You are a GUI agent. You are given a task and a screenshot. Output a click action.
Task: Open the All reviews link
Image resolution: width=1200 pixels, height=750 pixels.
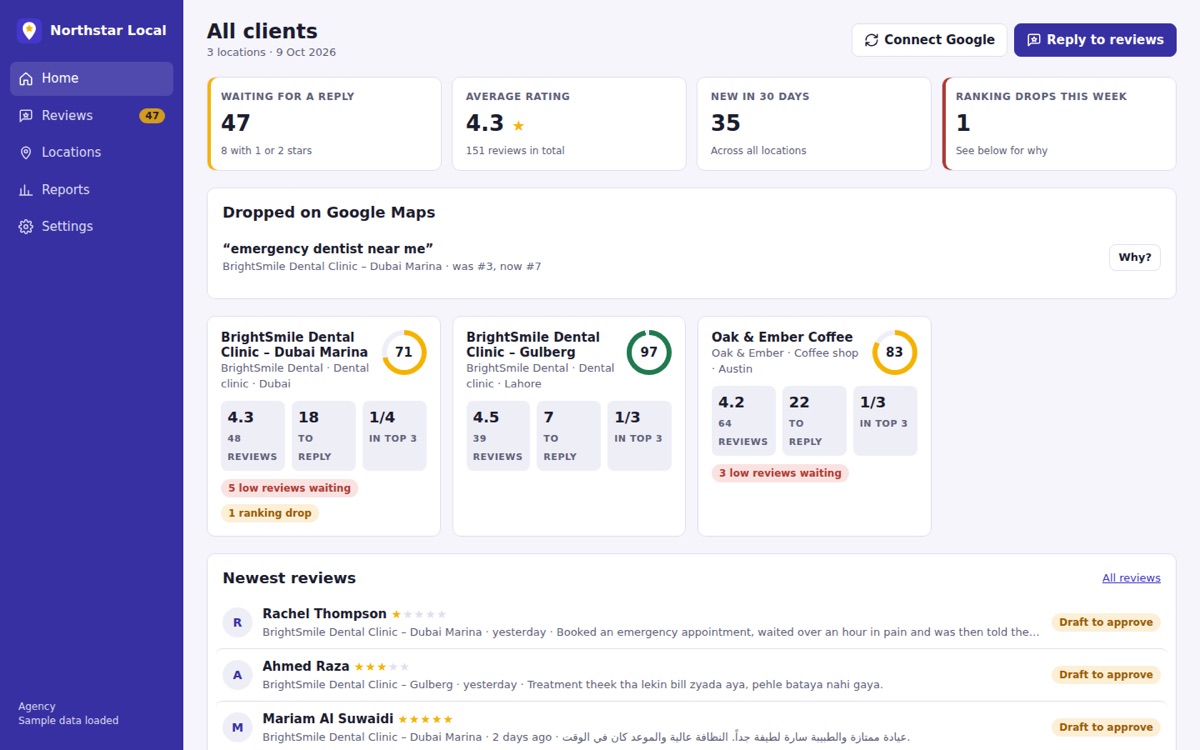tap(1131, 578)
